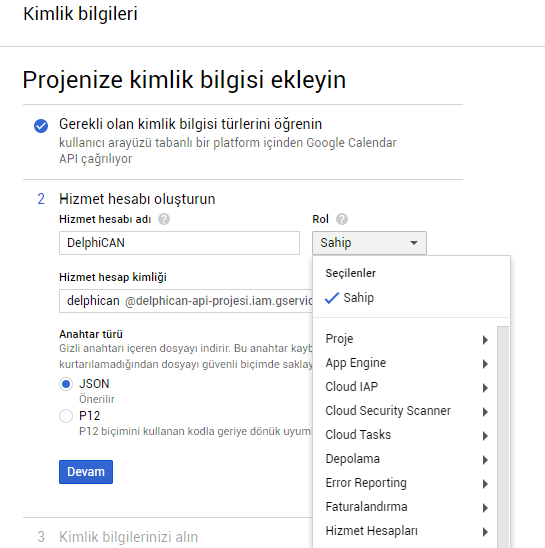The width and height of the screenshot is (545, 548).
Task: Click the Kimlik bilgileri page title
Action: pyautogui.click(x=80, y=14)
